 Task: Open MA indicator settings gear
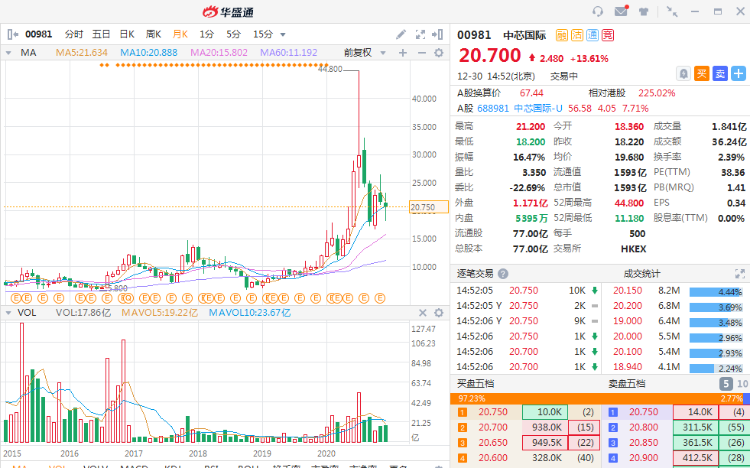[439, 53]
